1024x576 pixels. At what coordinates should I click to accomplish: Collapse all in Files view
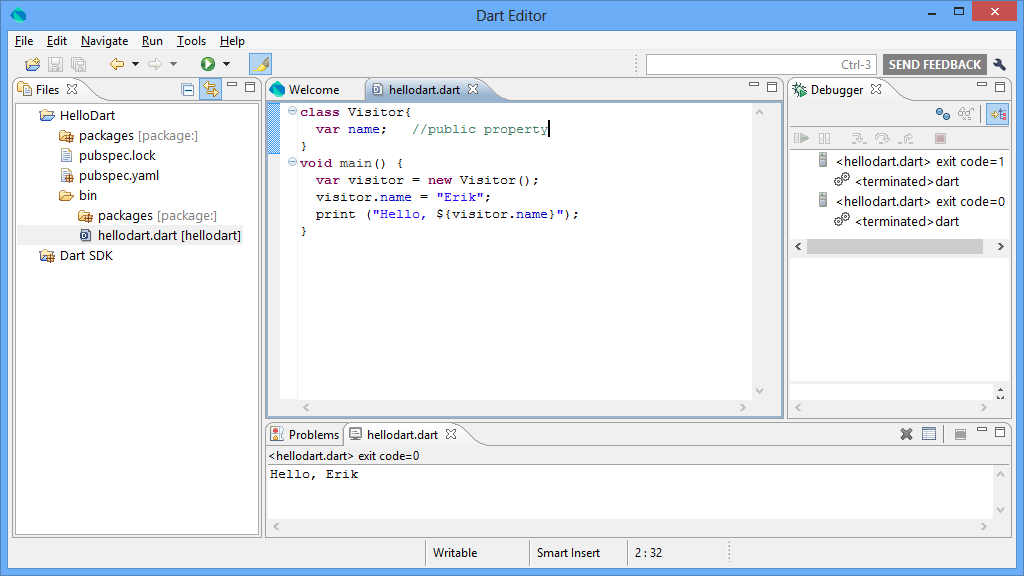pos(187,89)
